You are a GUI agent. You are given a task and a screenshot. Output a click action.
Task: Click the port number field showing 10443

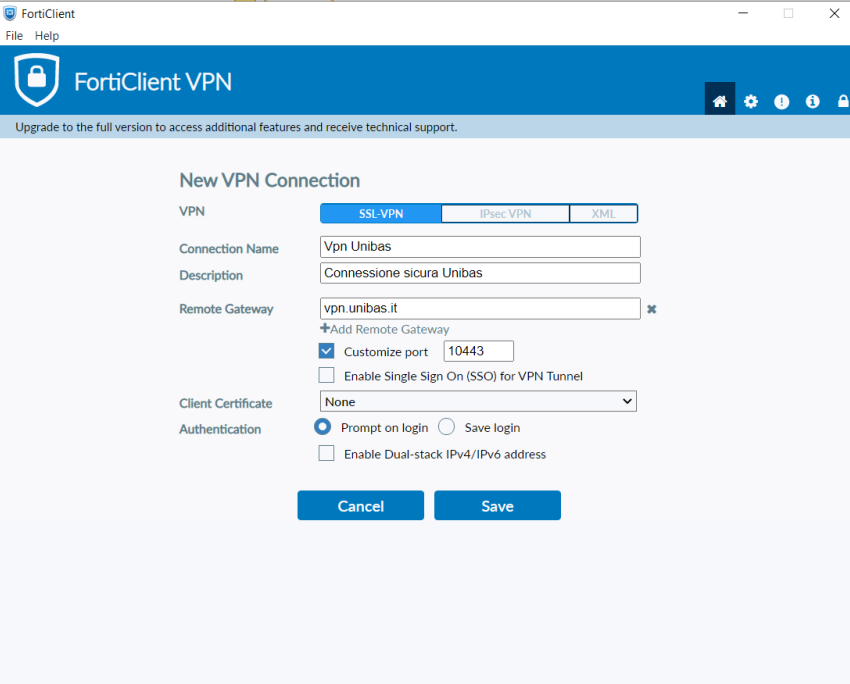point(478,351)
